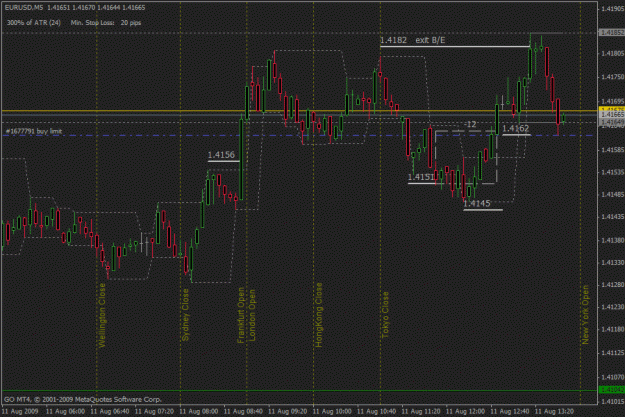Click 1.41485 on the price axis
The image size is (625, 417).
(613, 194)
